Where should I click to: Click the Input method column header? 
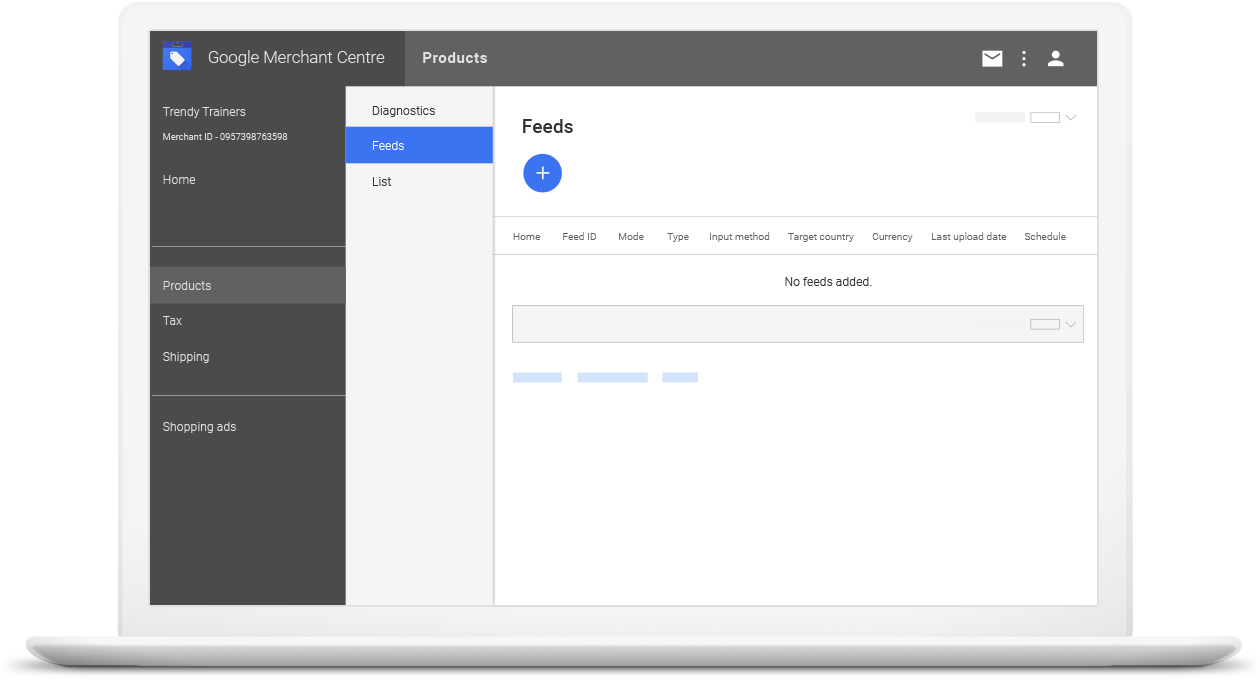coord(739,237)
